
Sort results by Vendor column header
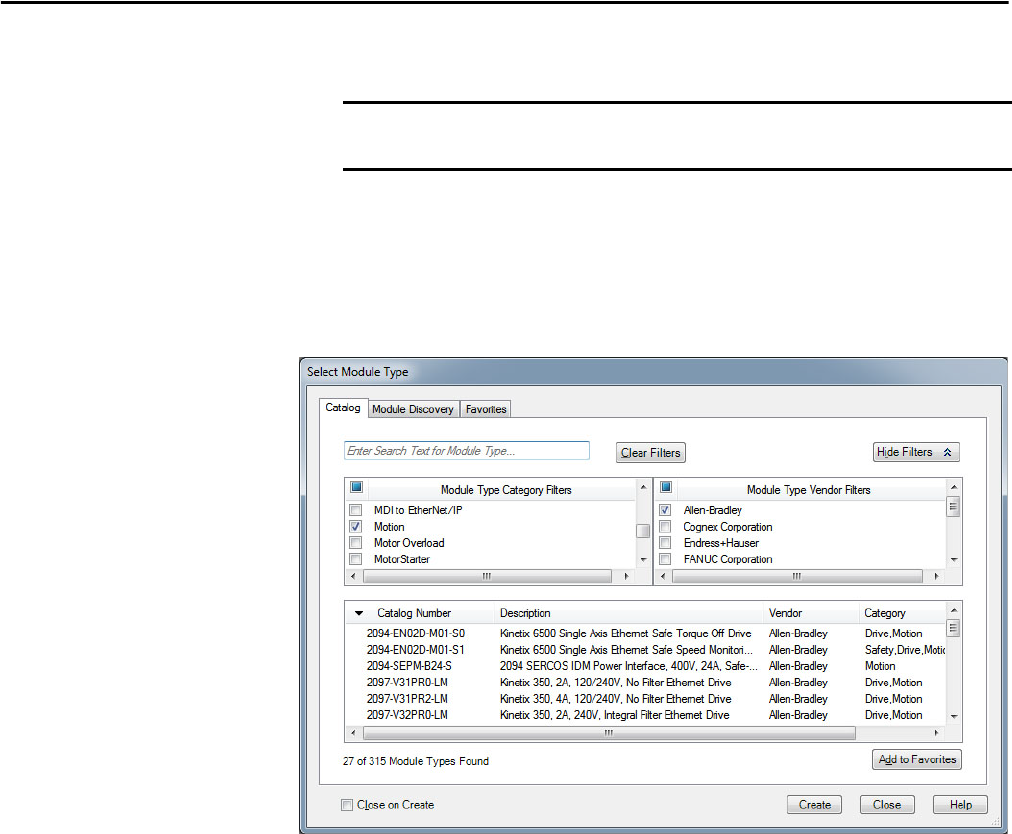(x=785, y=613)
